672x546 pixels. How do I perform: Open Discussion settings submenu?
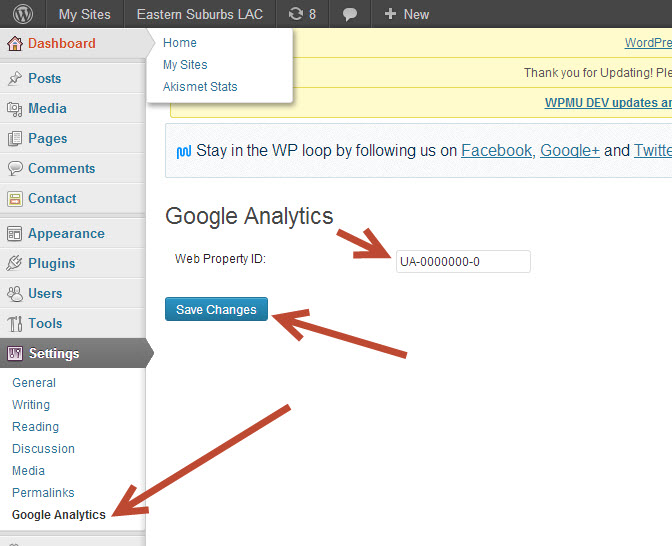click(x=43, y=449)
